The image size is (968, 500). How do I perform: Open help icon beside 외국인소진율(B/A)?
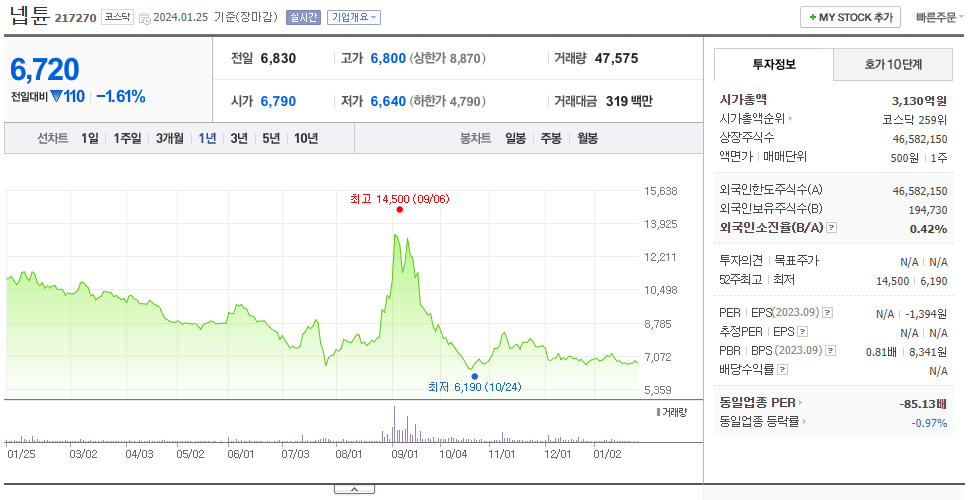click(x=832, y=228)
